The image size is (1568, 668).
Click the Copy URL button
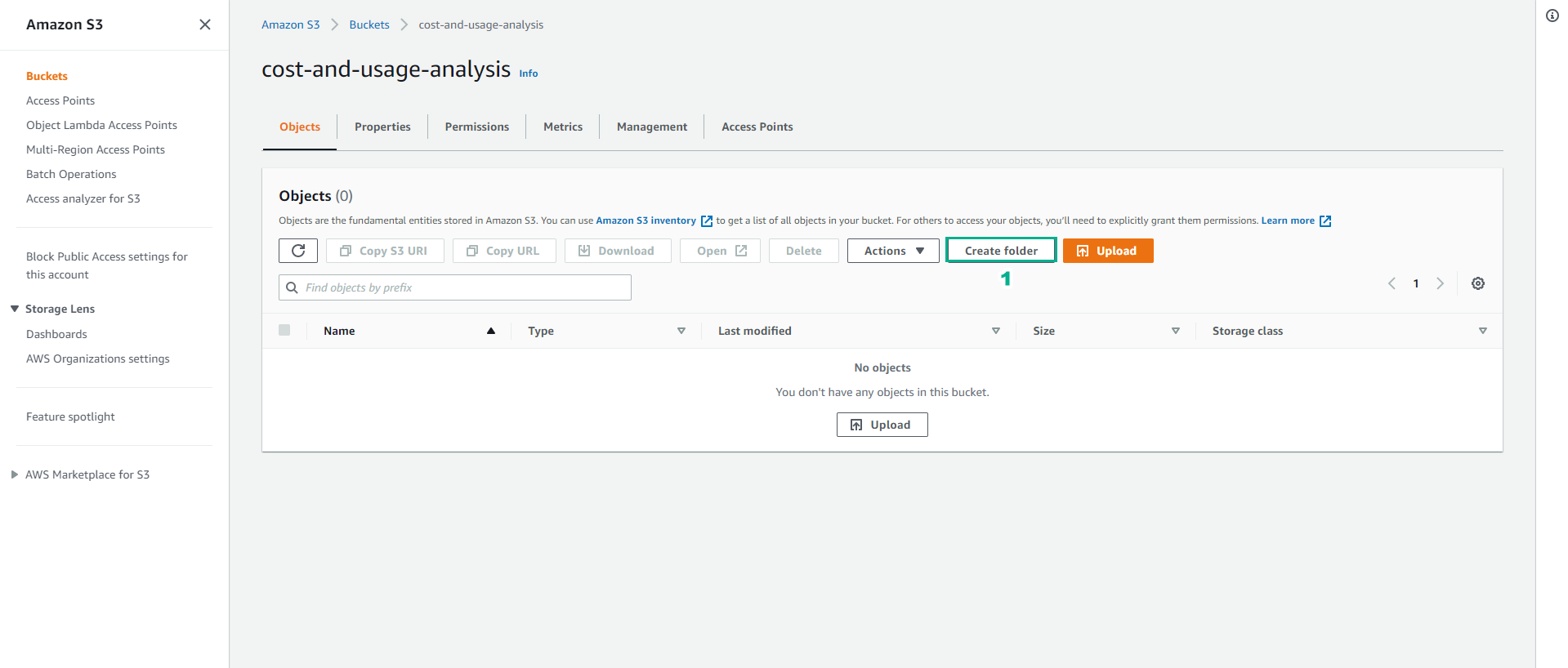pyautogui.click(x=504, y=251)
